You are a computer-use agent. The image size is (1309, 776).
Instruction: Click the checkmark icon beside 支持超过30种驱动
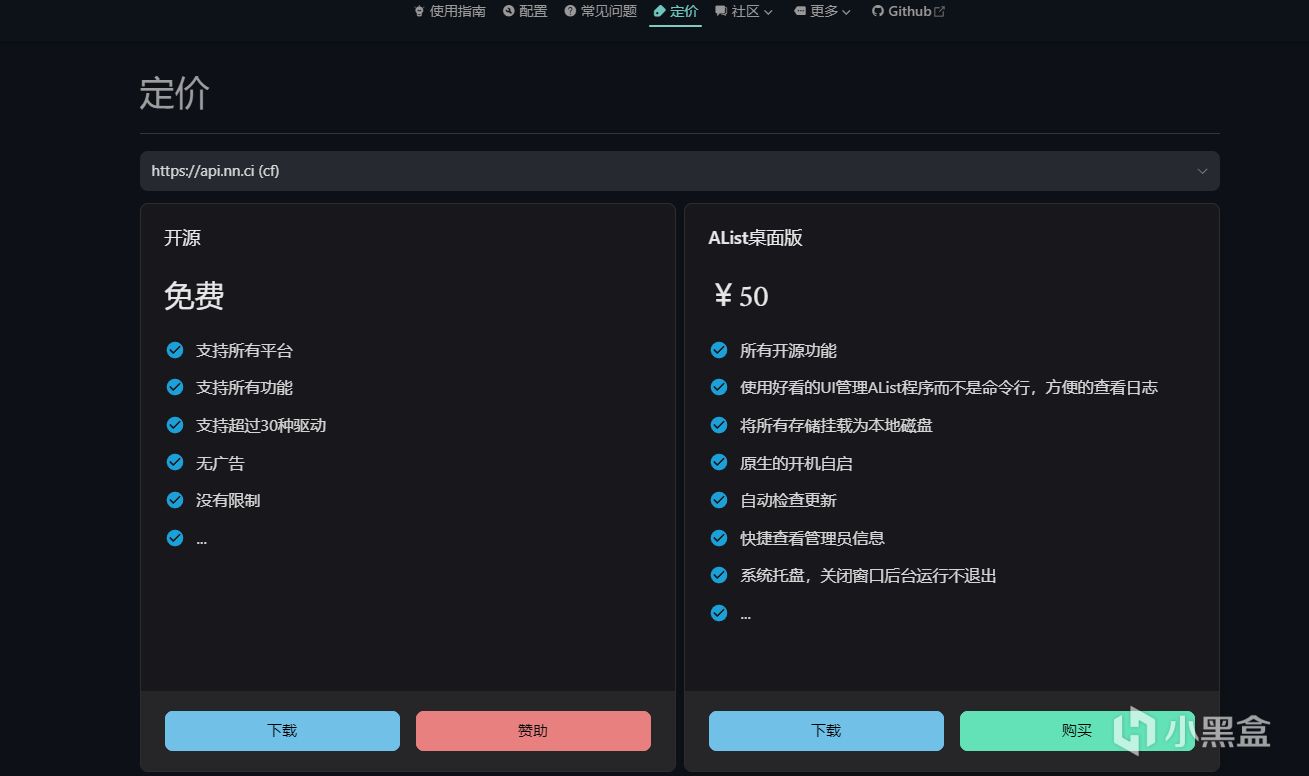tap(175, 425)
